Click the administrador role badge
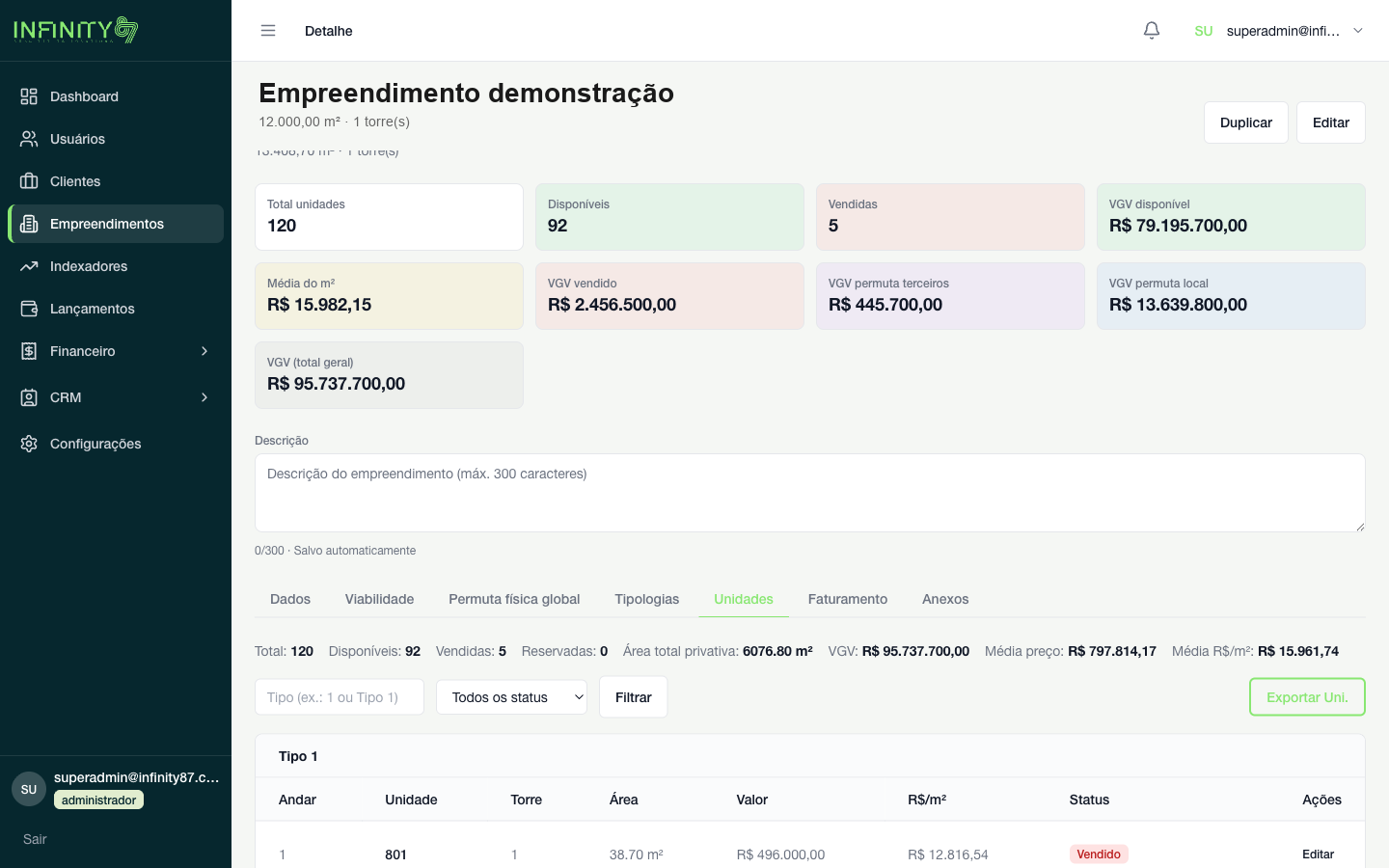The image size is (1389, 868). point(98,800)
